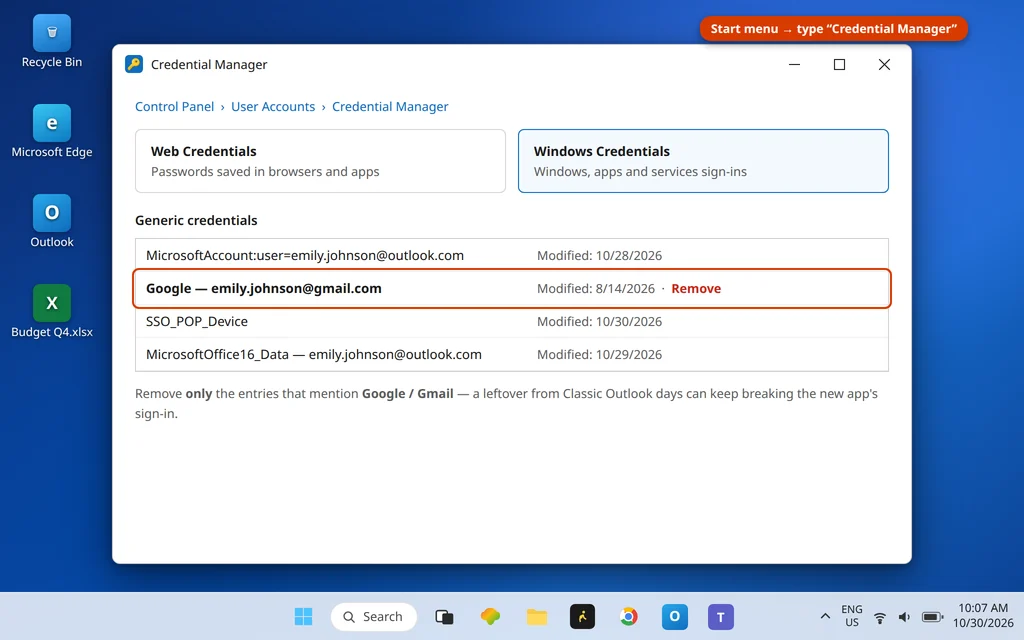
Task: Click the volume speaker icon
Action: 904,617
